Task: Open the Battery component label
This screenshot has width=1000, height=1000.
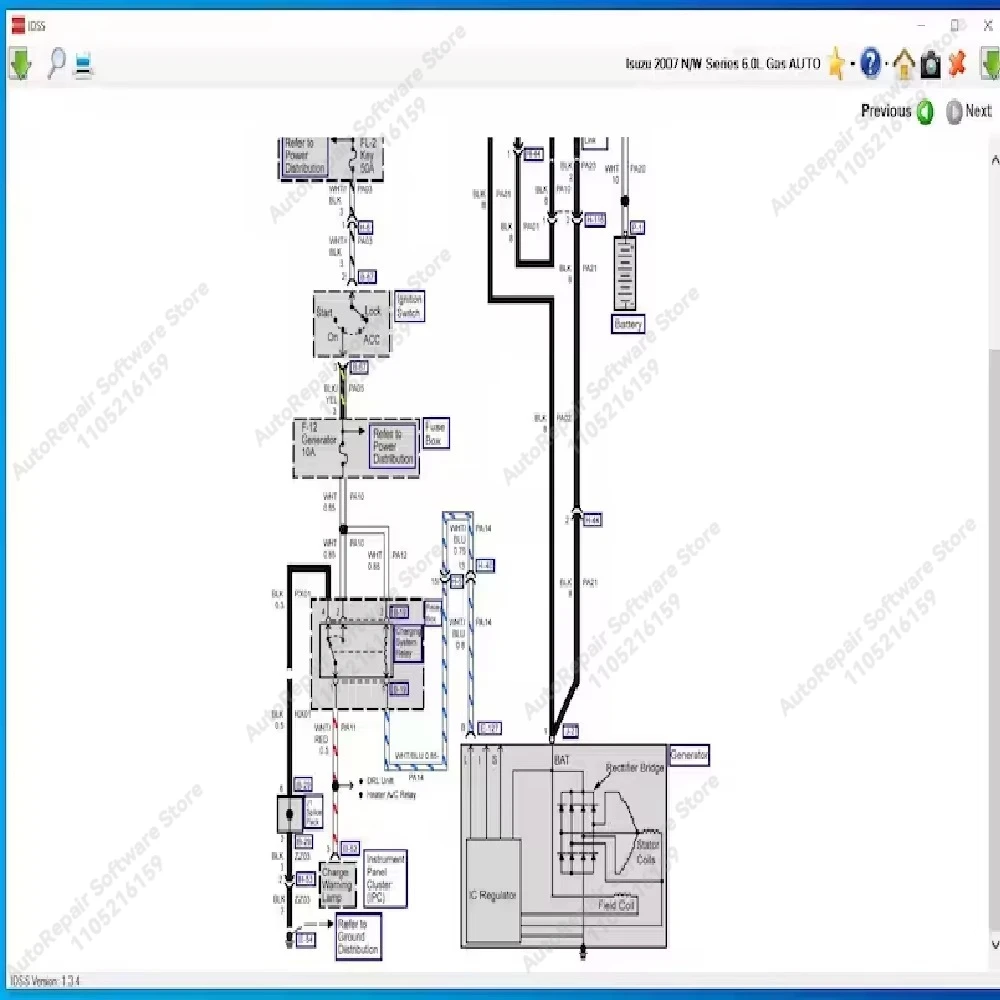Action: (x=628, y=324)
